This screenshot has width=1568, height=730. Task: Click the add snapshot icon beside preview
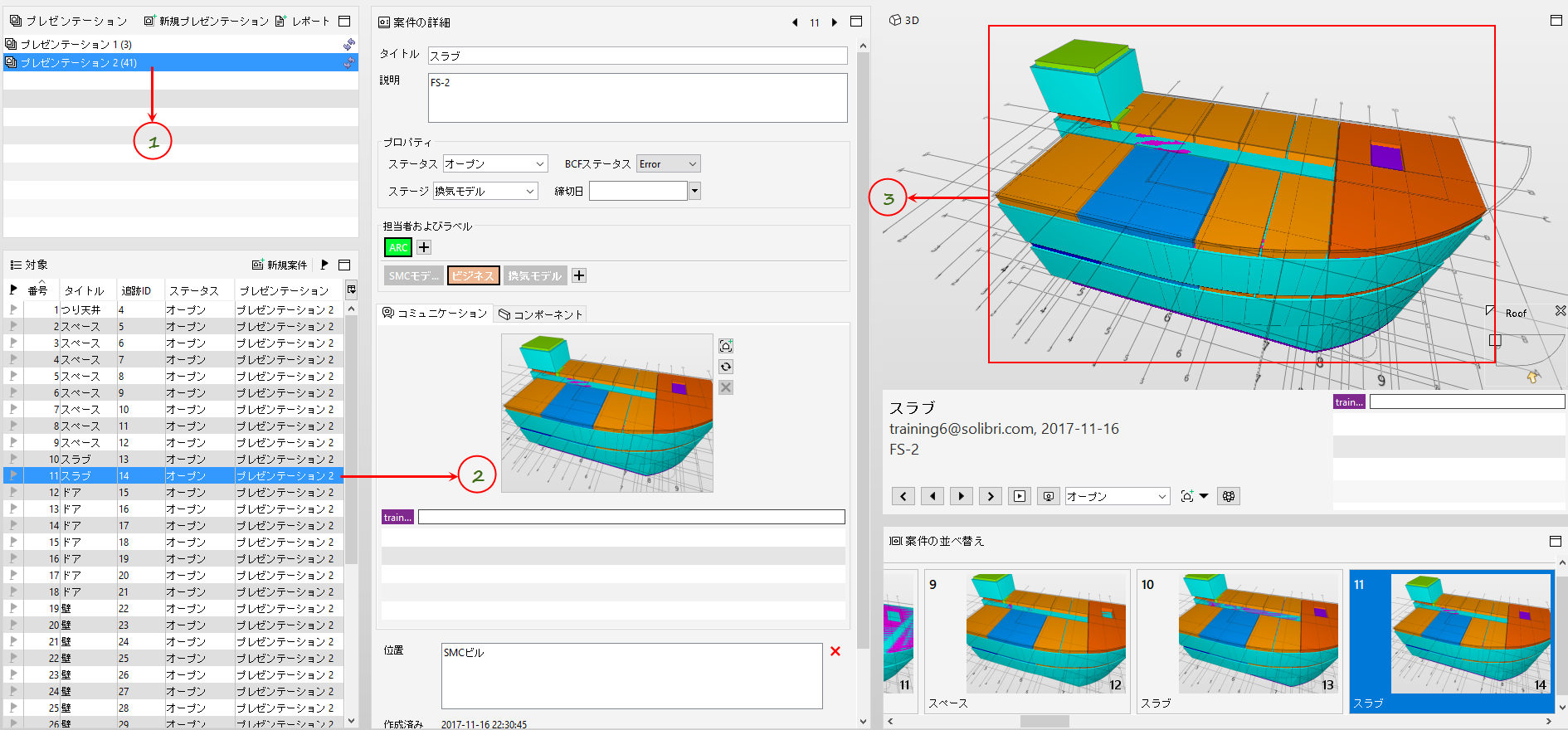coord(726,346)
